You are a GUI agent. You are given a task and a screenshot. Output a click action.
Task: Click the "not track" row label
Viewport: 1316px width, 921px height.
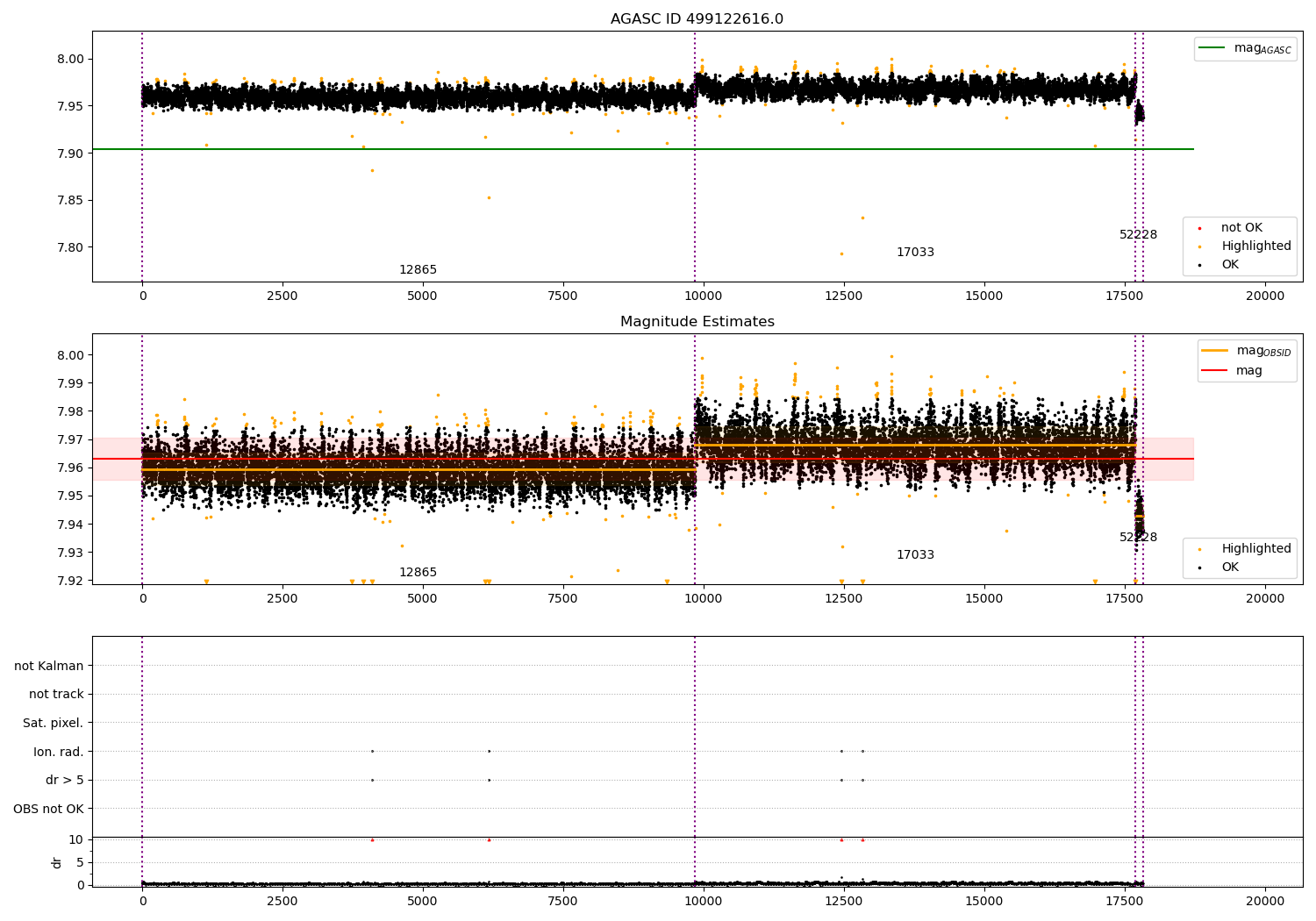pos(56,694)
